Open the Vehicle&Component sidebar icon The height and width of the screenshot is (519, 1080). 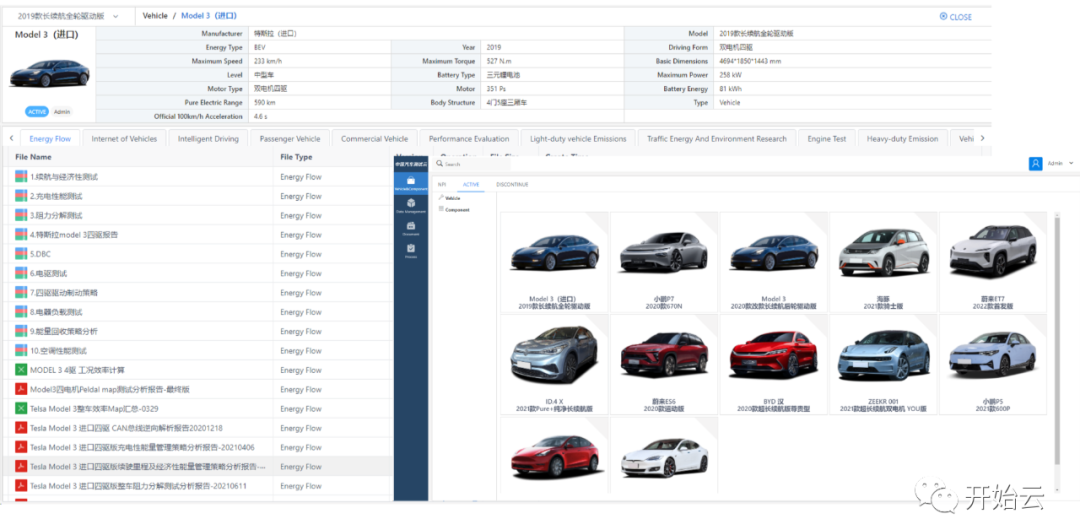pyautogui.click(x=410, y=181)
